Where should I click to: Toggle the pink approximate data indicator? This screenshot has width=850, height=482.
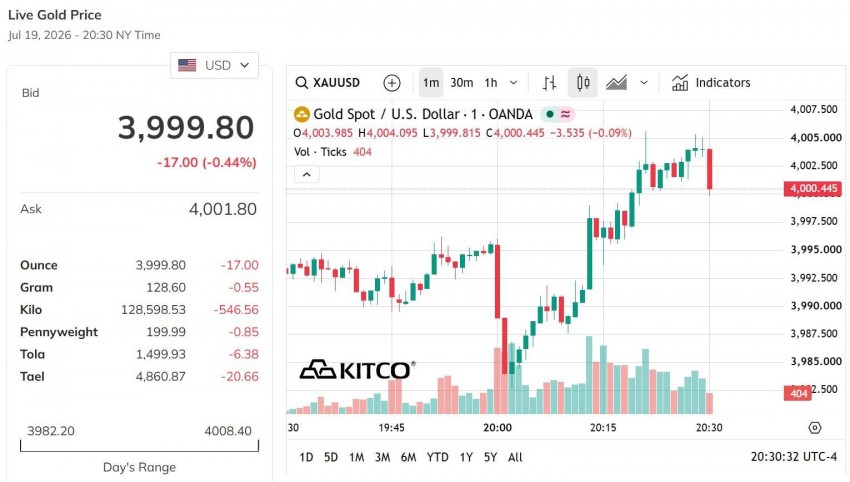coord(565,114)
